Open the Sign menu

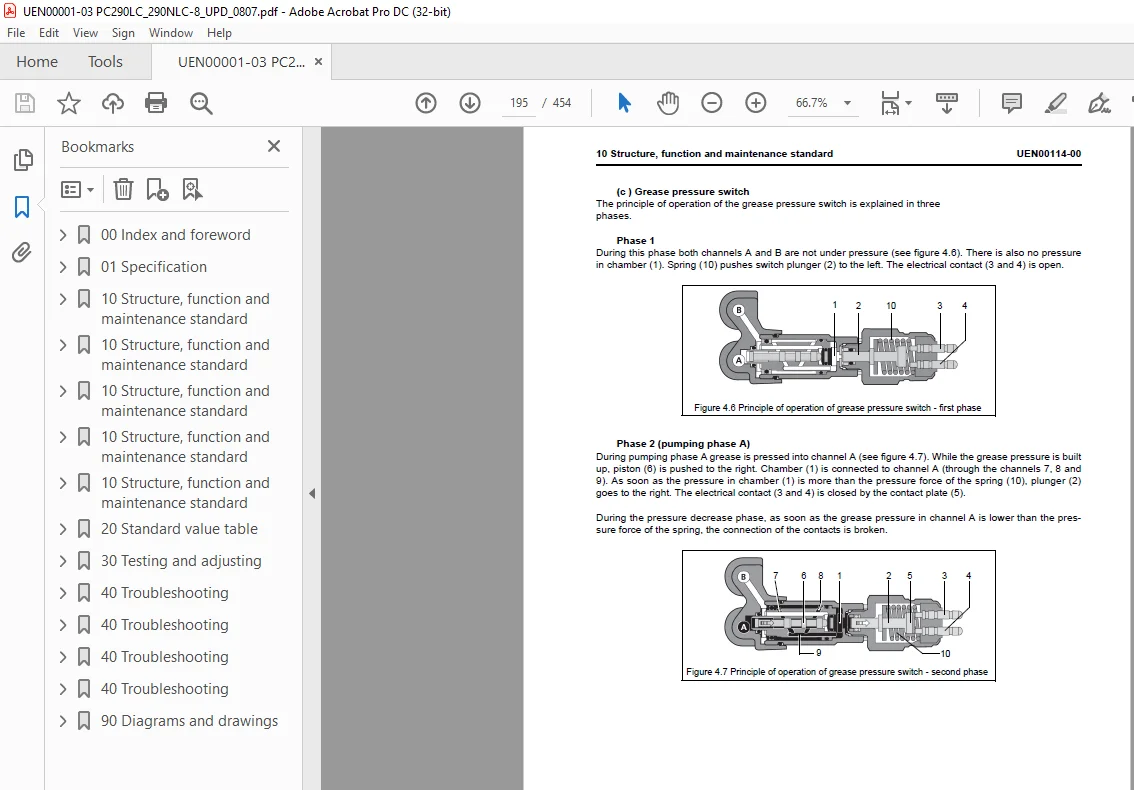123,33
